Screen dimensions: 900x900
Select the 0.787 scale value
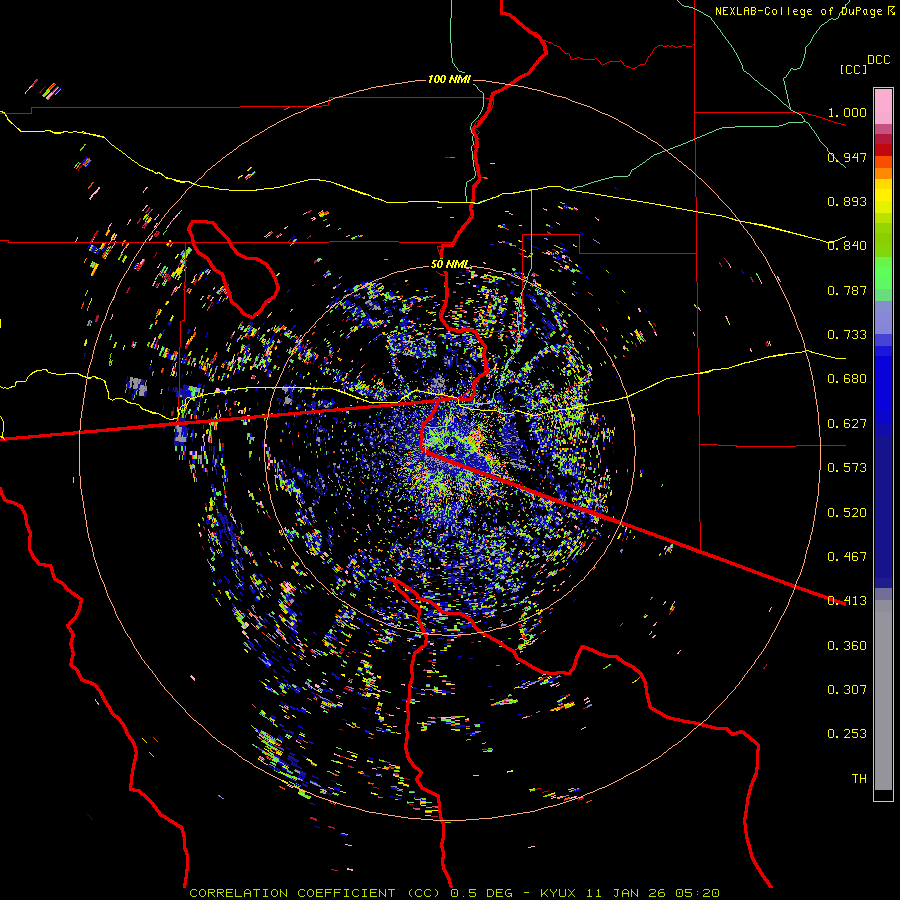coord(847,290)
